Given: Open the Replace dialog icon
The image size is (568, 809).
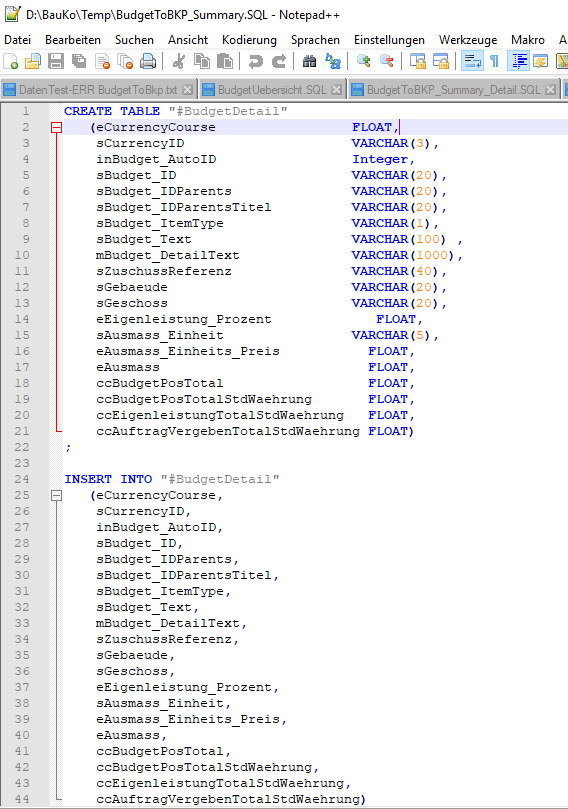Looking at the screenshot, I should (x=333, y=61).
